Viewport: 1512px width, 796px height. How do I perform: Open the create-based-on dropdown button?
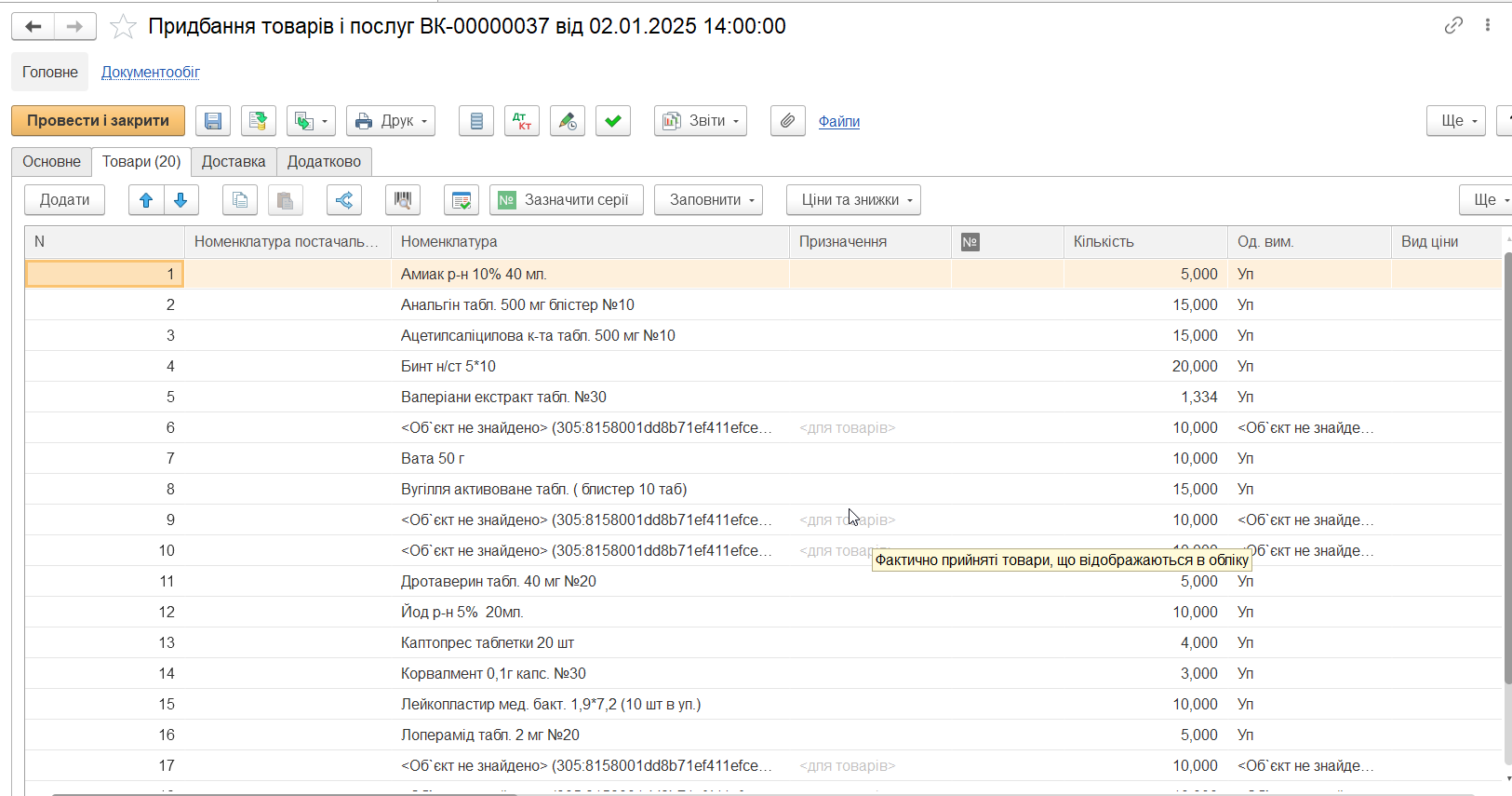point(311,121)
